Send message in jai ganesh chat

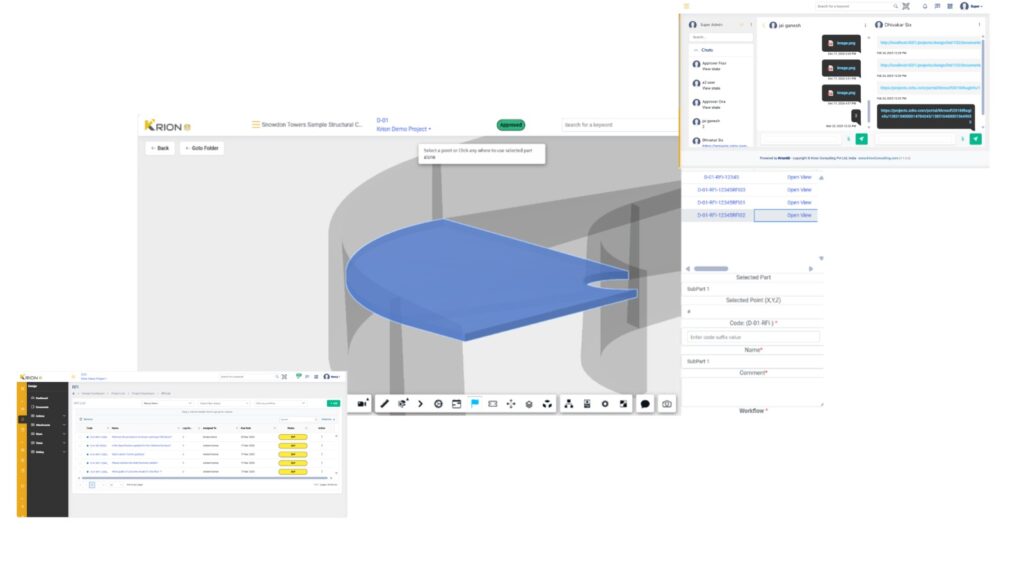coord(861,139)
